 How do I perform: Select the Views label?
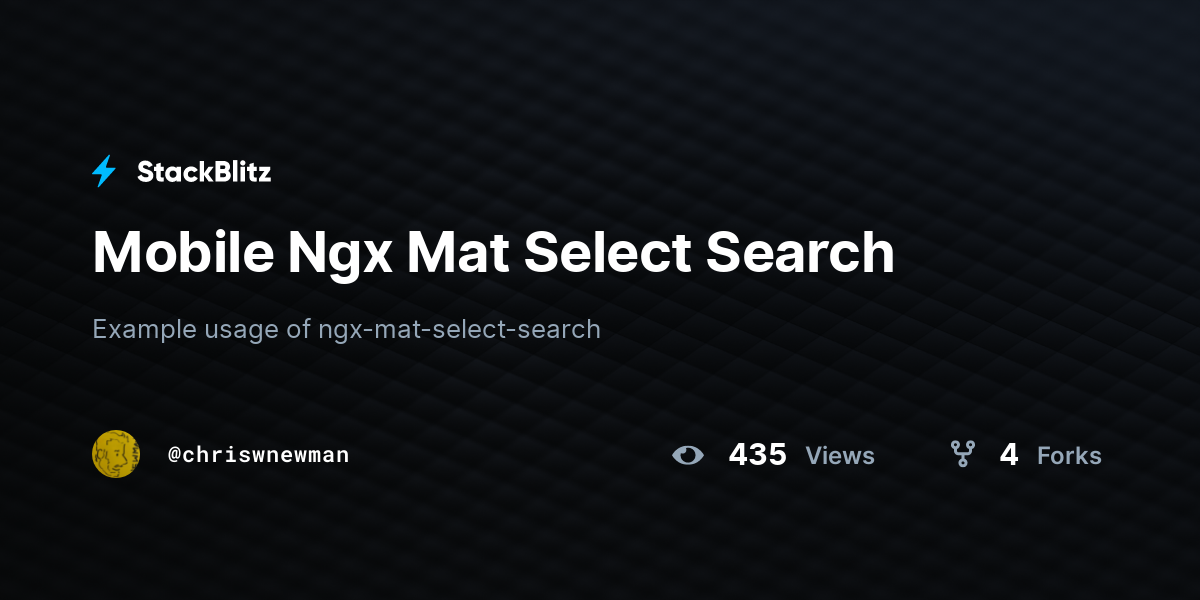[x=840, y=456]
